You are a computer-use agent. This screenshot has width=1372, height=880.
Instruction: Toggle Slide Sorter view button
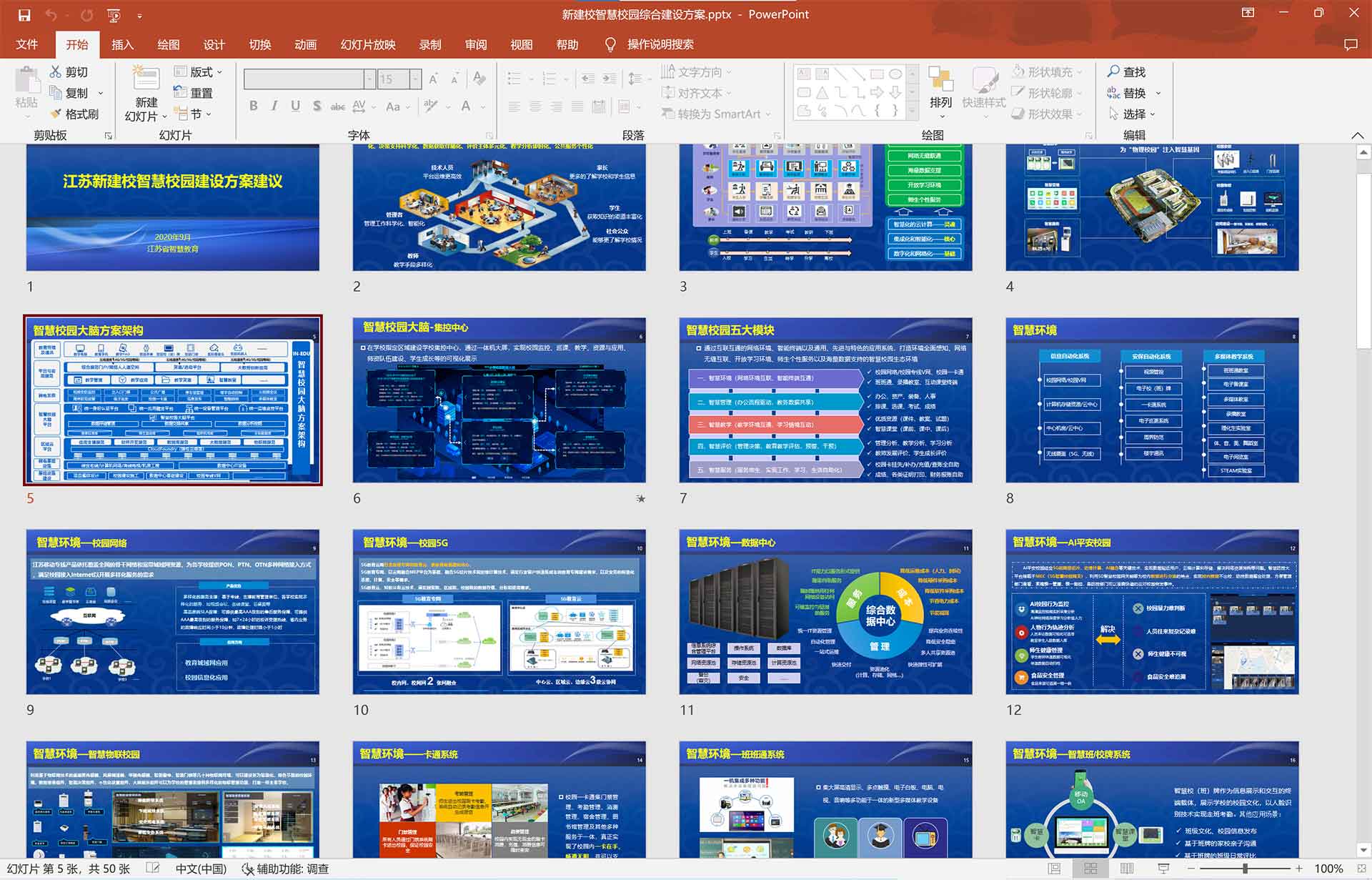1090,869
